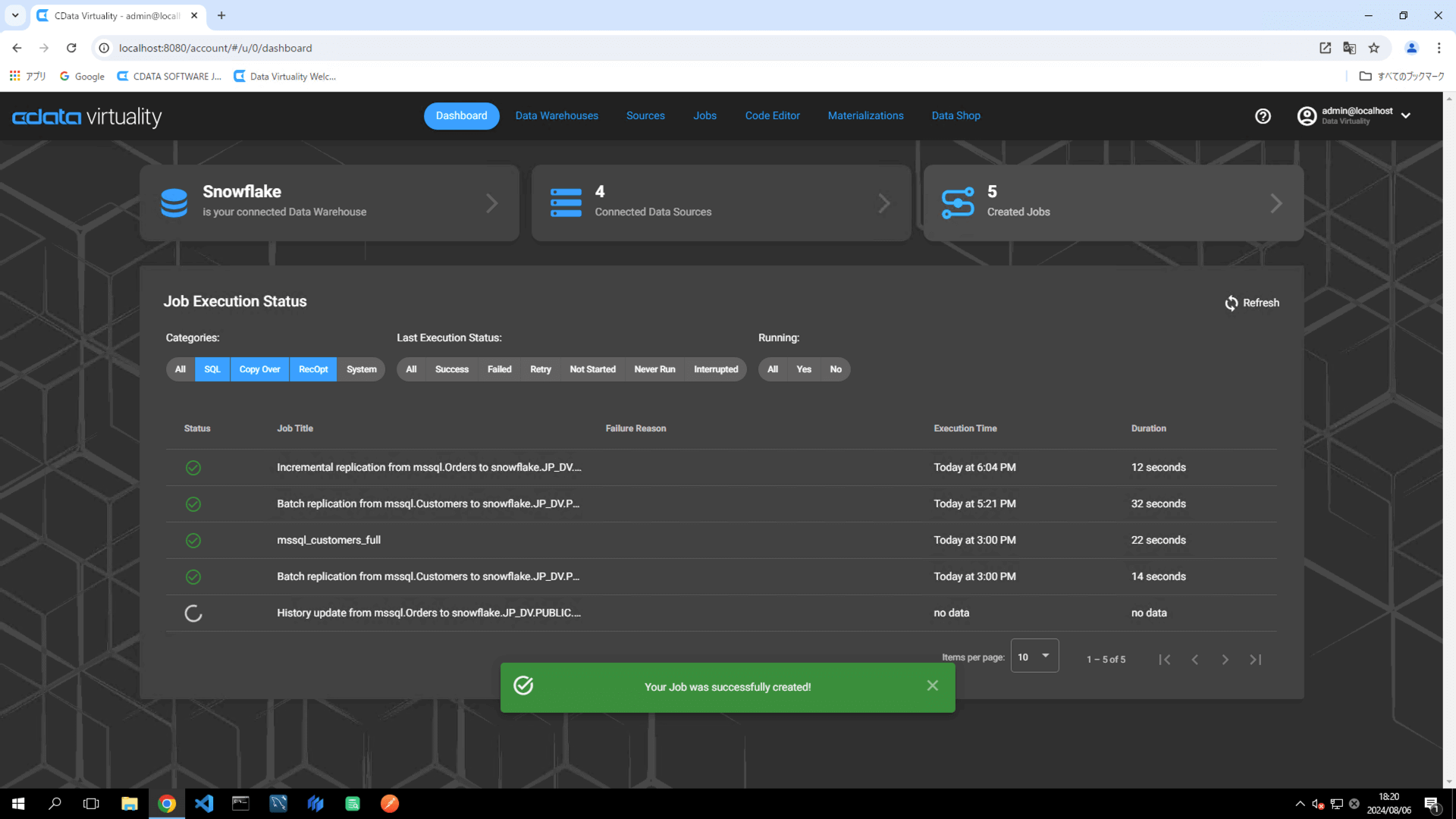Image resolution: width=1456 pixels, height=819 pixels.
Task: Dismiss the success notification with X
Action: pos(932,686)
